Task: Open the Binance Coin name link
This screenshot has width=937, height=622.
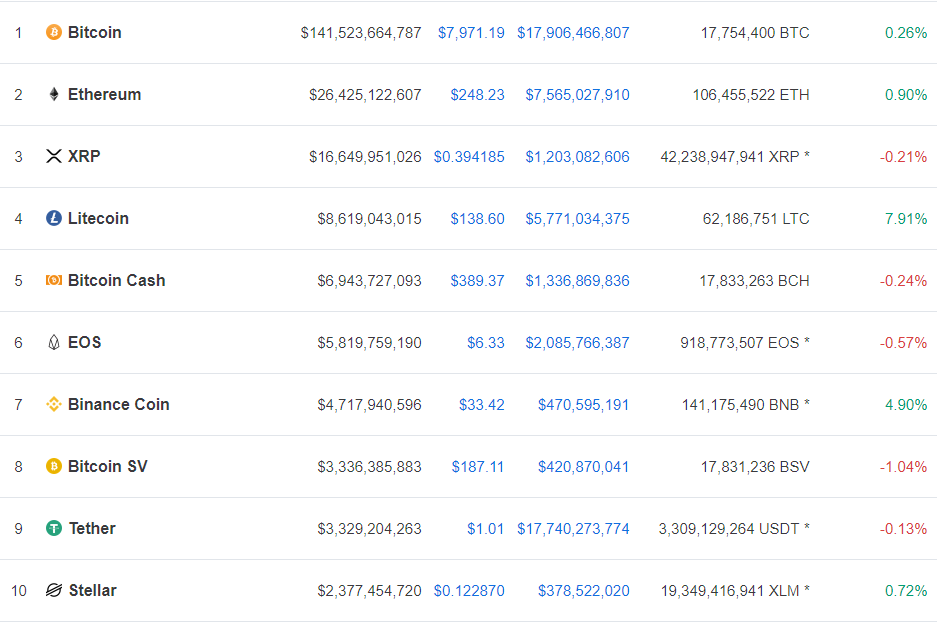Action: (119, 405)
